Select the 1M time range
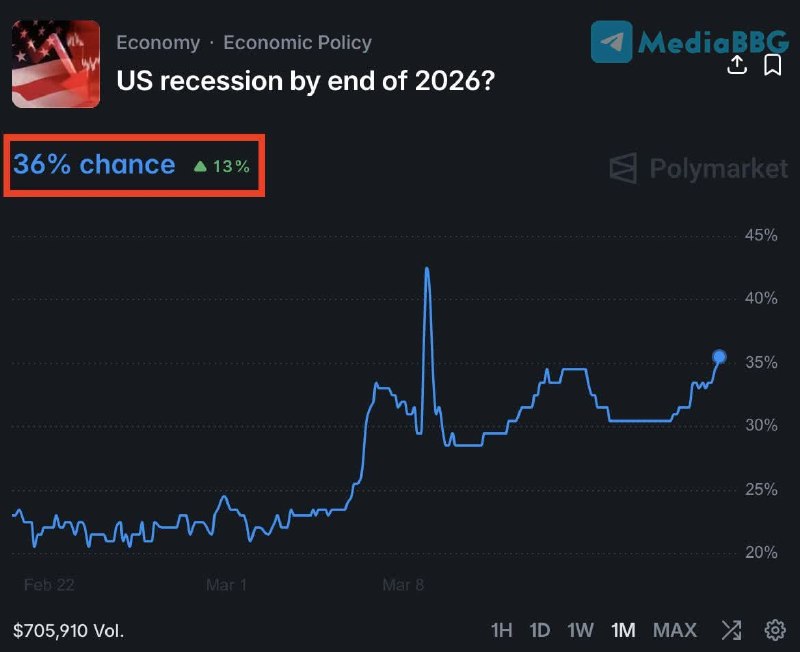The height and width of the screenshot is (652, 800). coord(623,630)
